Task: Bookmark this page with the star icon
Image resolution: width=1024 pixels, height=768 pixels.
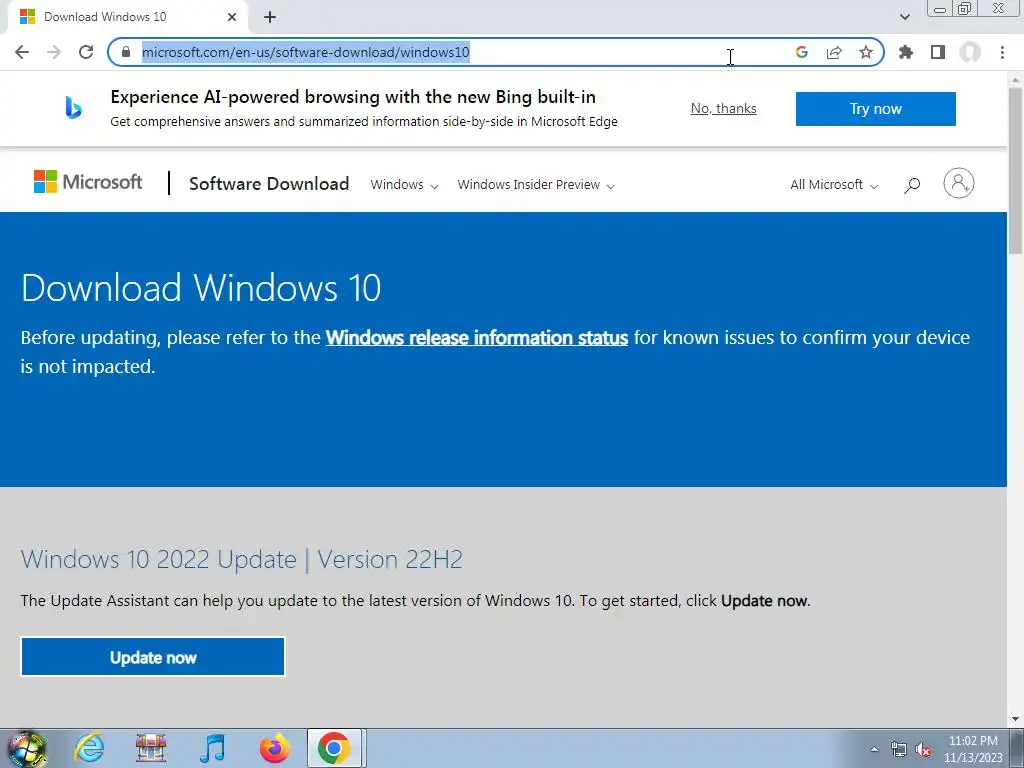Action: pos(866,52)
